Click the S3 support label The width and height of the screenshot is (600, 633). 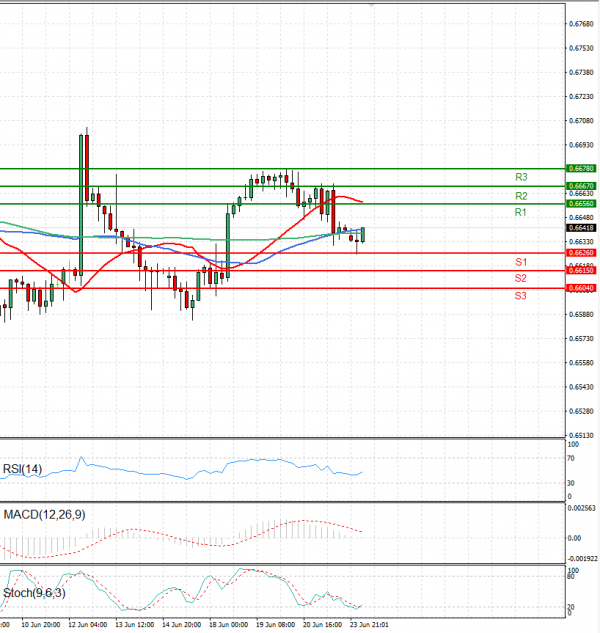[521, 296]
